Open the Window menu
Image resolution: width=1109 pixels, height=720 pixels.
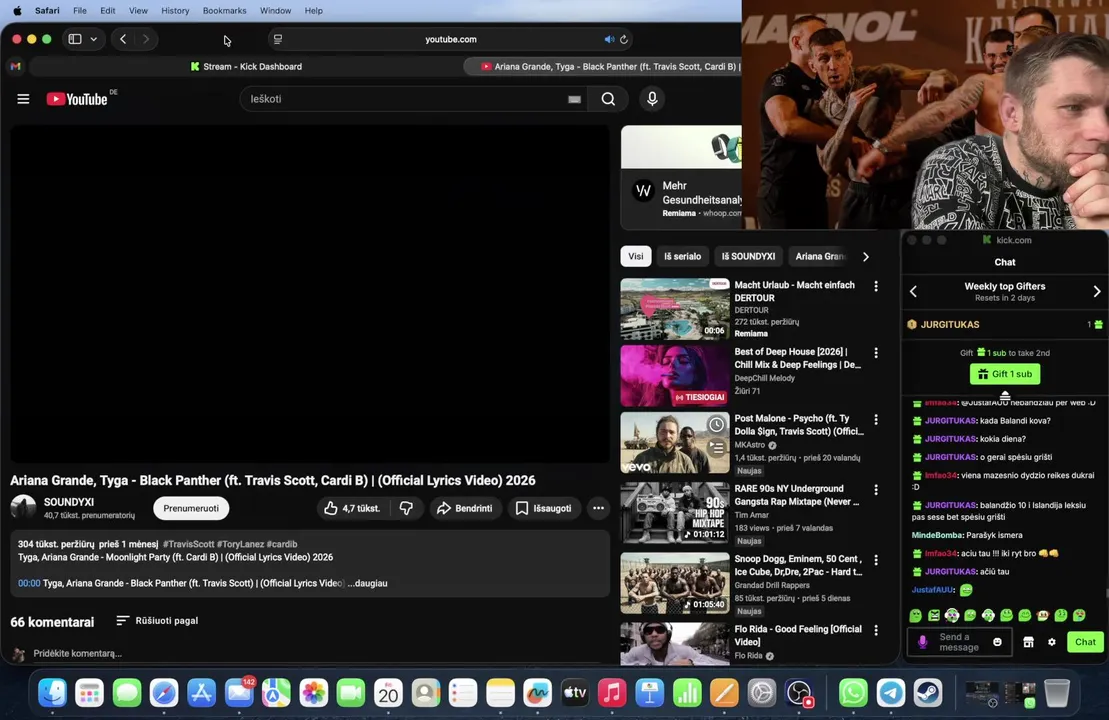pos(275,11)
